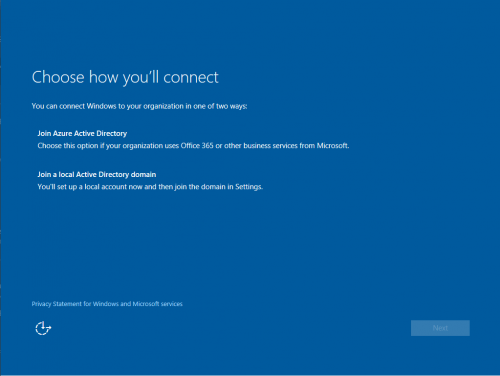The image size is (500, 376).
Task: Open Privacy Statement for Windows and Microsoft services
Action: [107, 304]
